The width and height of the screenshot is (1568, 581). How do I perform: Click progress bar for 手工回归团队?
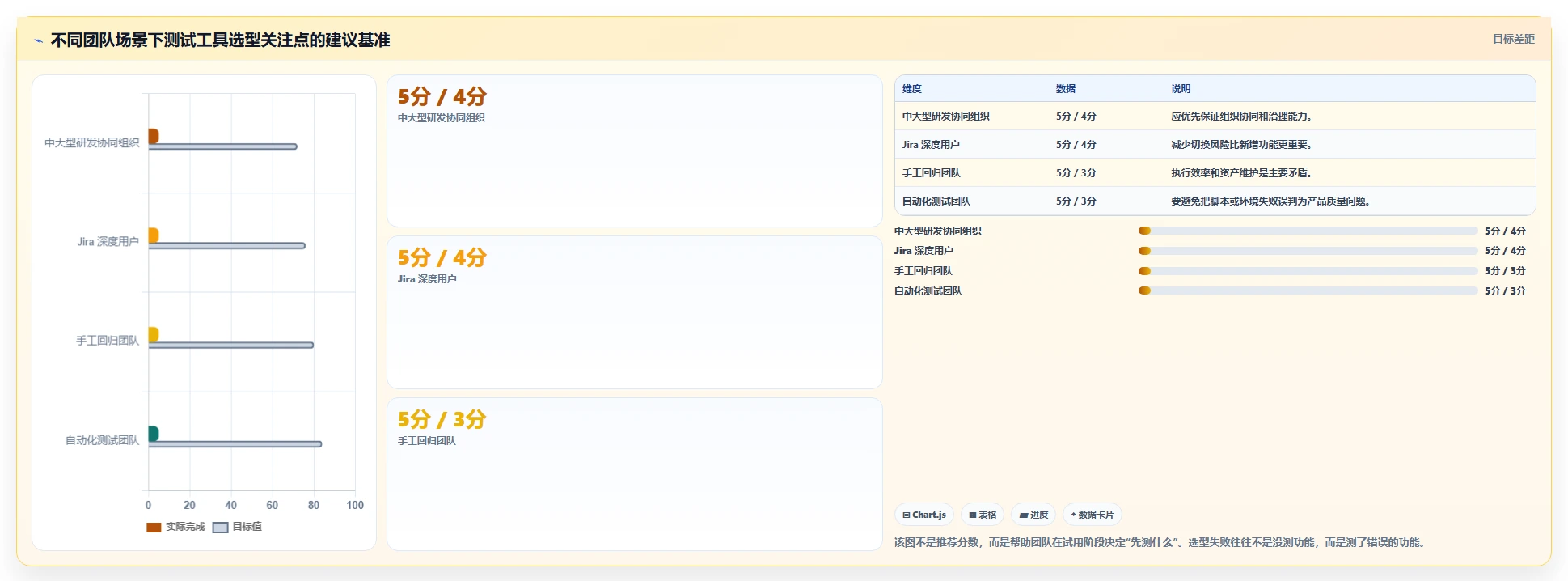point(1308,271)
